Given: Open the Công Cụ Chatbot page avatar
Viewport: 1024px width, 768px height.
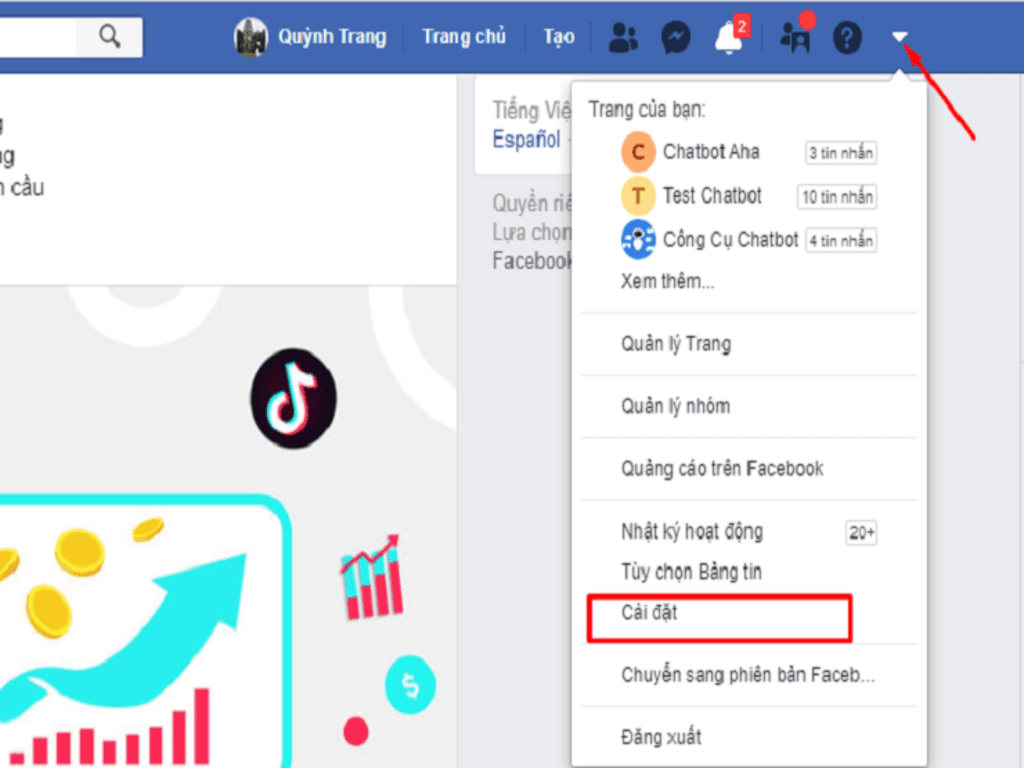Looking at the screenshot, I should click(637, 239).
